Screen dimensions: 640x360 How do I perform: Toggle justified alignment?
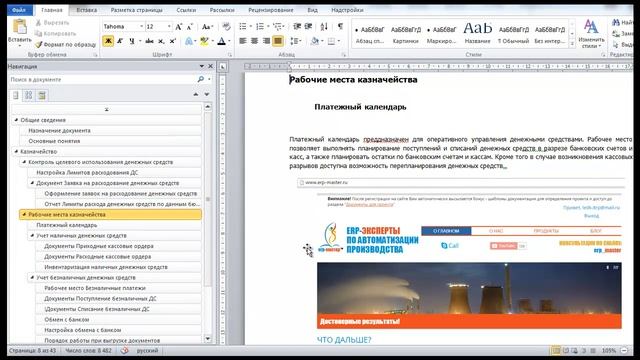point(278,41)
